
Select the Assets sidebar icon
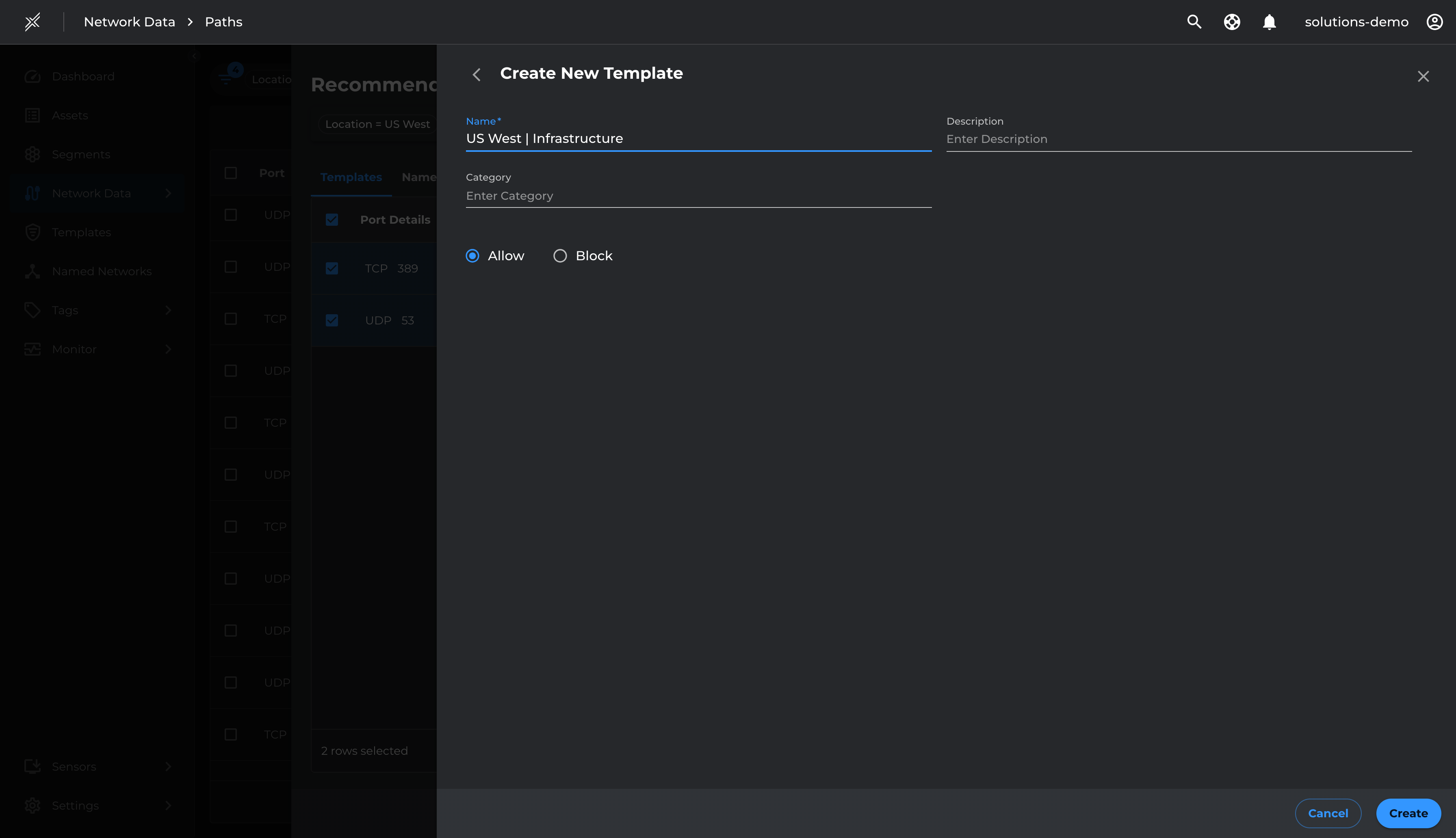coord(33,115)
